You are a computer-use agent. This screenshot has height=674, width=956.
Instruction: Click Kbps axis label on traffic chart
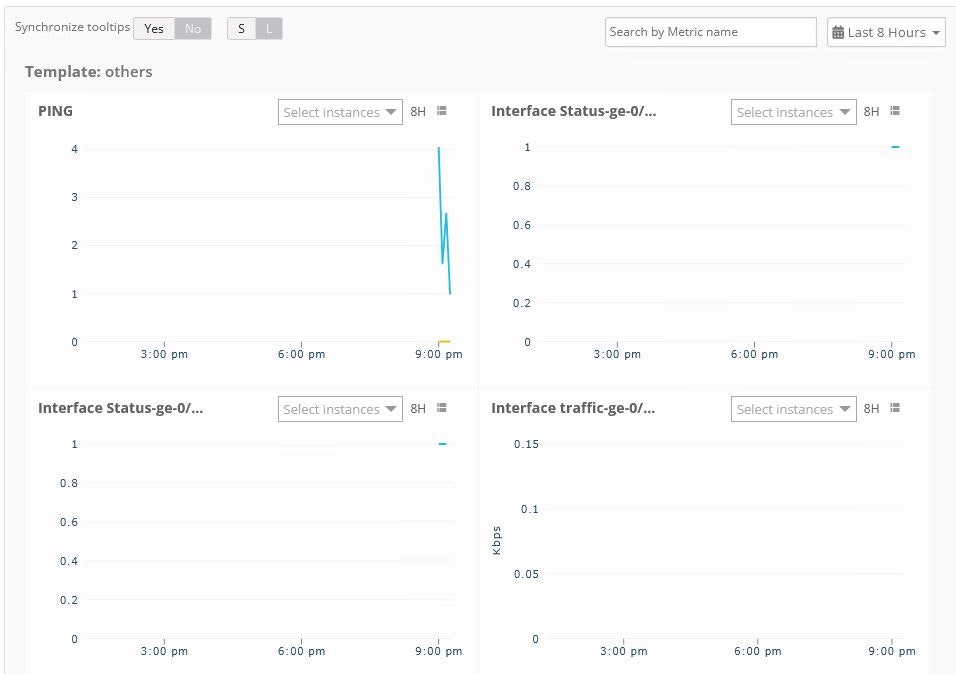[x=496, y=540]
